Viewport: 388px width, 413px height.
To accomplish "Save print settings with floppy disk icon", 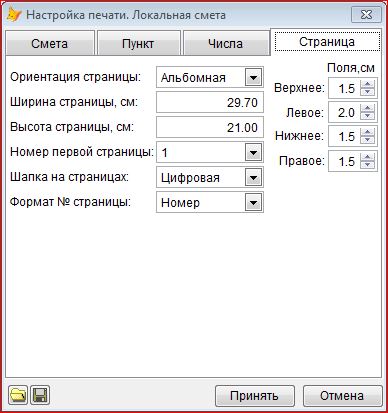I will [x=40, y=396].
